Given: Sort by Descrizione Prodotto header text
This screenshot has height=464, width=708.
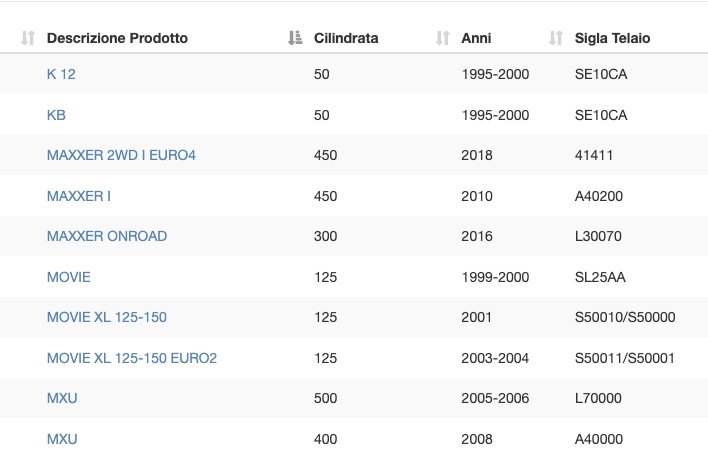Looking at the screenshot, I should tap(117, 38).
